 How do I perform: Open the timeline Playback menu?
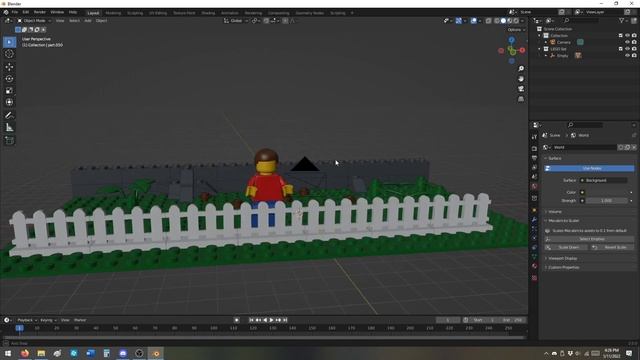pos(27,320)
